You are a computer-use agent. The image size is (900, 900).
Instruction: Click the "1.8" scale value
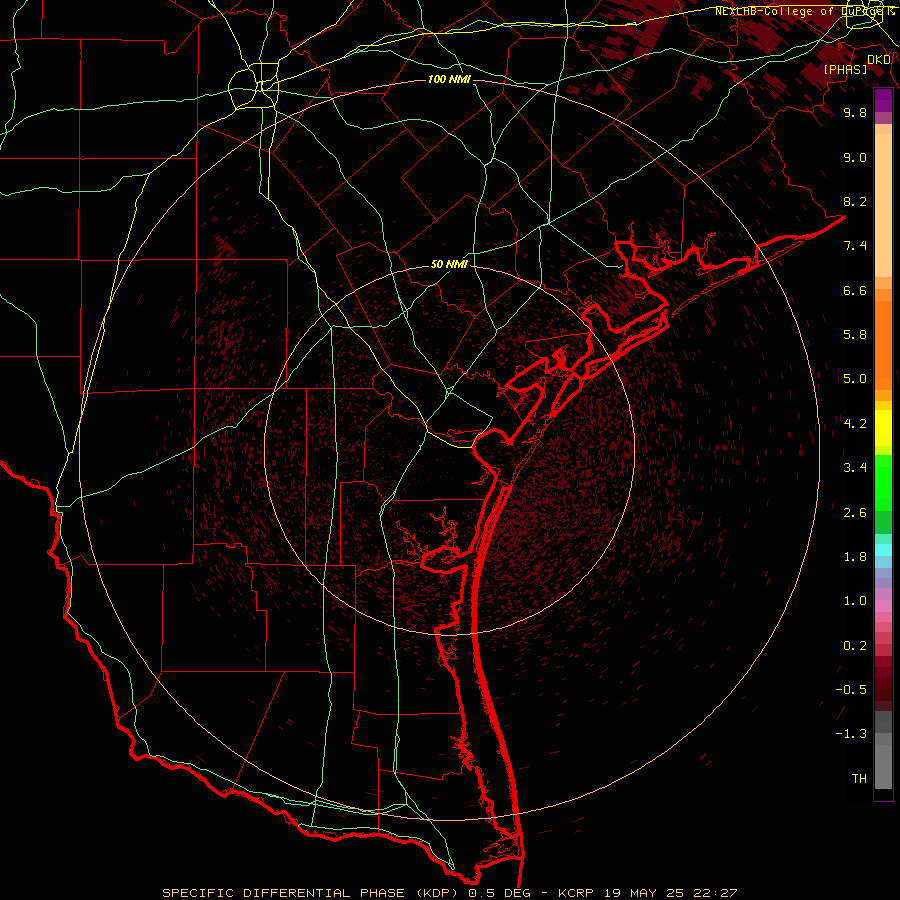pos(855,557)
